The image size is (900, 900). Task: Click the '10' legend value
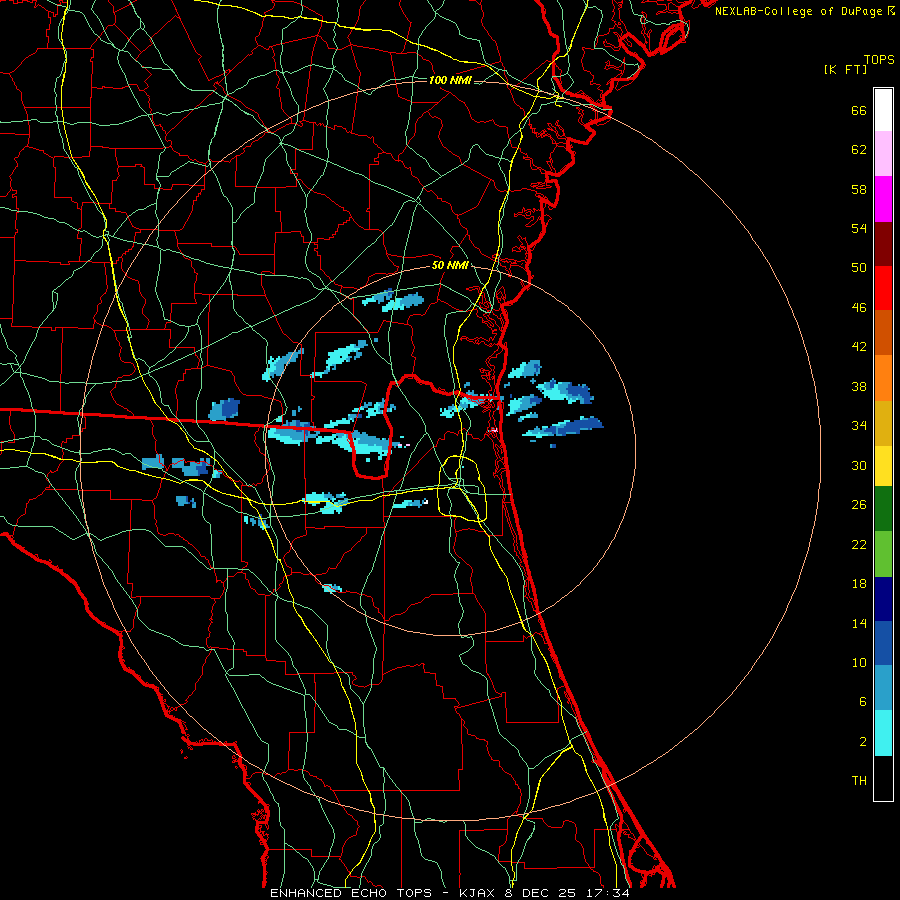point(859,663)
